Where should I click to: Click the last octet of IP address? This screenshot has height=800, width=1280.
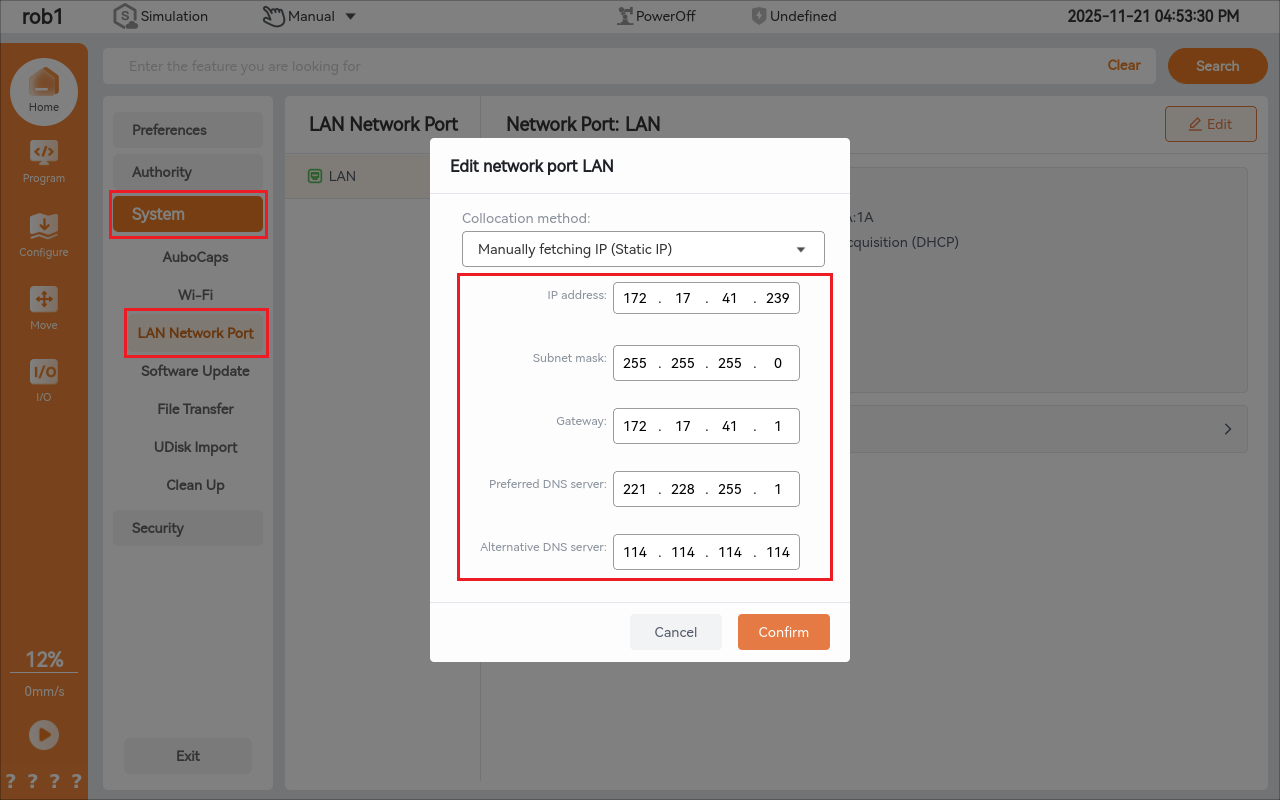click(777, 298)
